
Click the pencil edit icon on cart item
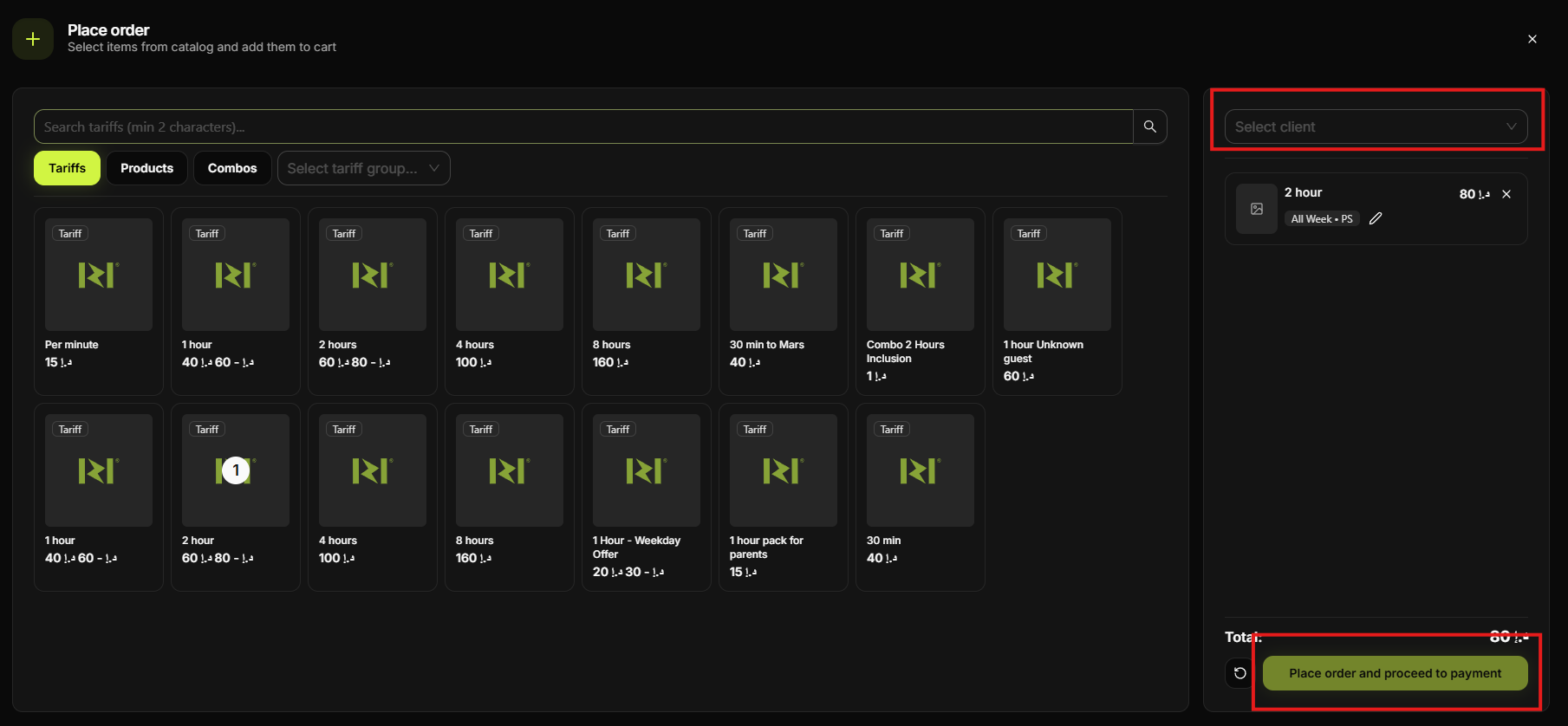(x=1376, y=219)
